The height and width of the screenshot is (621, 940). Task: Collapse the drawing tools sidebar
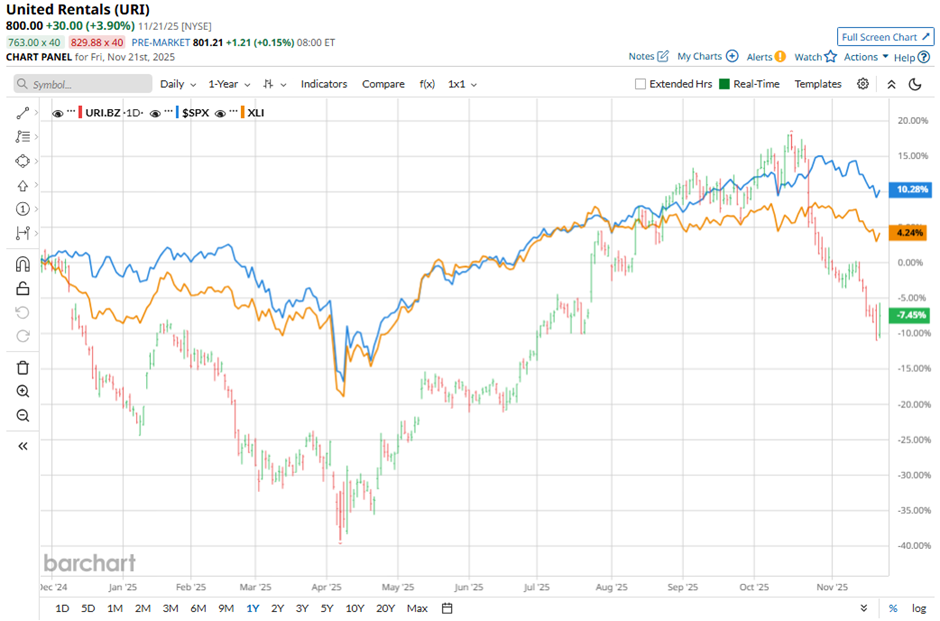[x=22, y=446]
